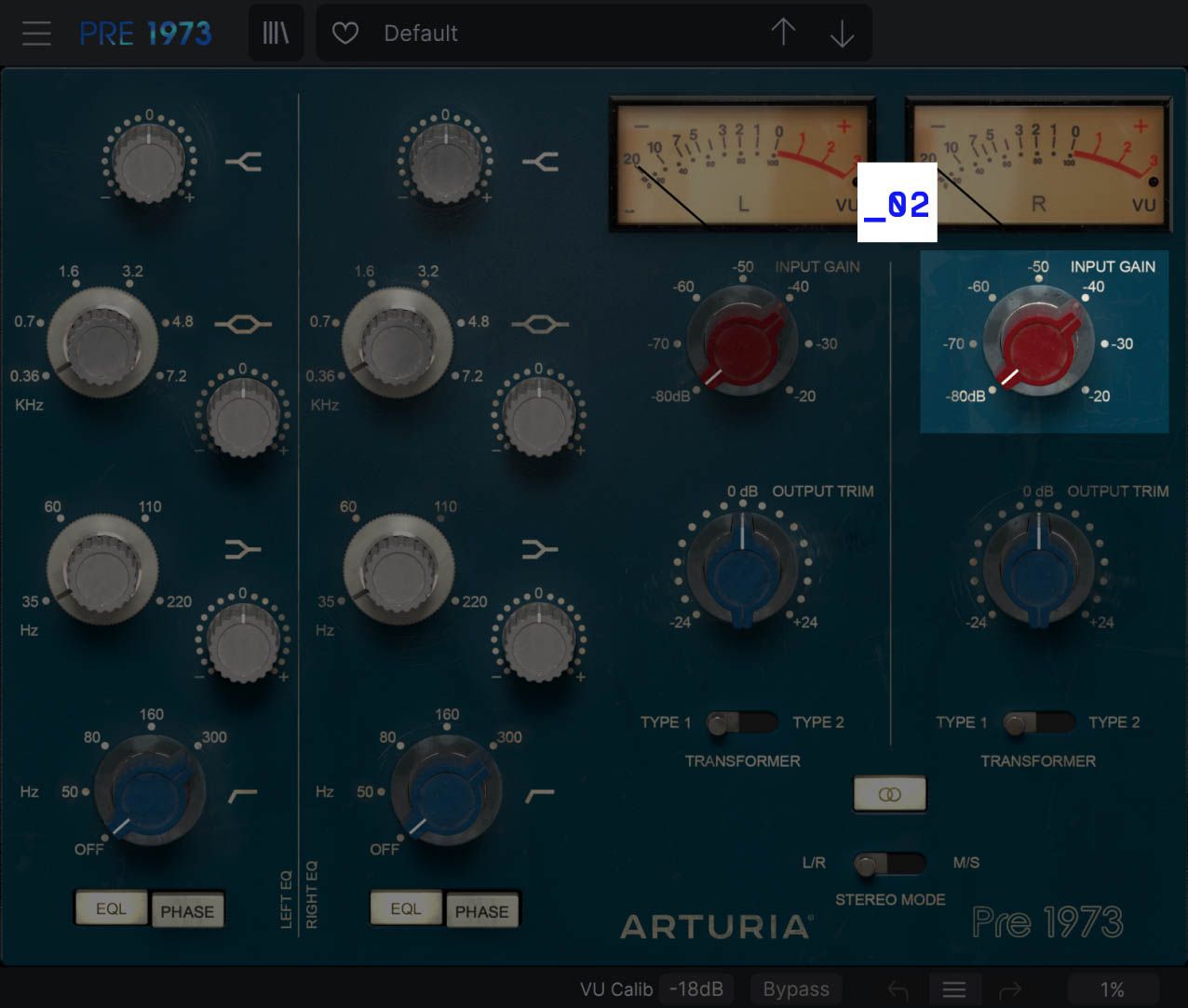Click left channel high-pass filter icon
Viewport: 1188px width, 1008px height.
(242, 794)
